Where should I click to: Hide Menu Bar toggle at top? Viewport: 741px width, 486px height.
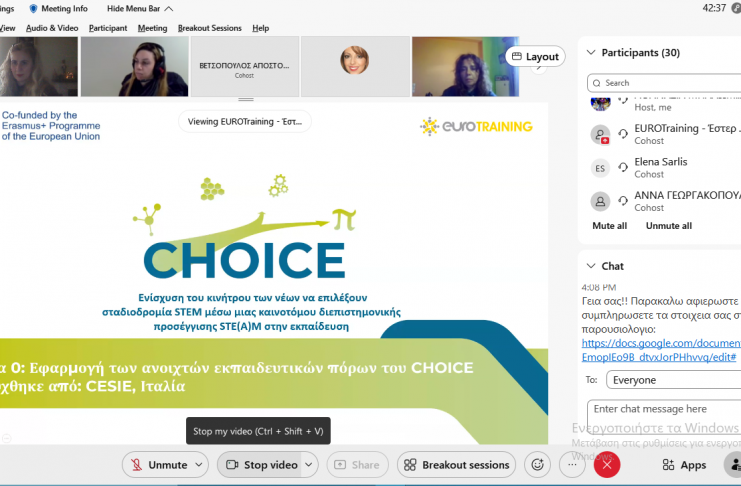coord(140,9)
